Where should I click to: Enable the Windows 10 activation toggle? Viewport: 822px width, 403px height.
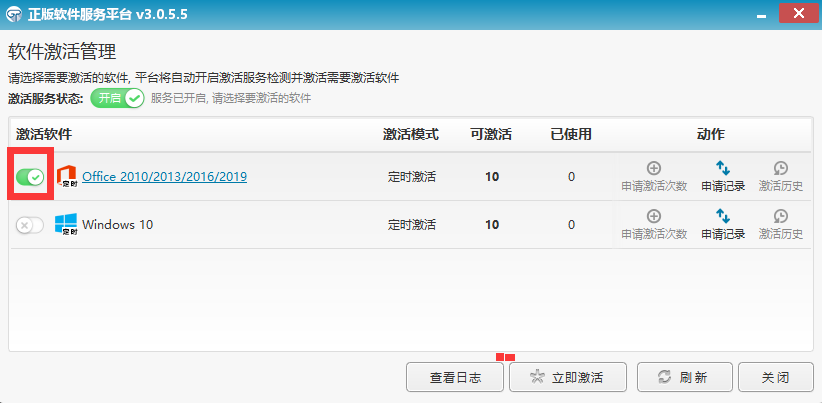pyautogui.click(x=30, y=225)
